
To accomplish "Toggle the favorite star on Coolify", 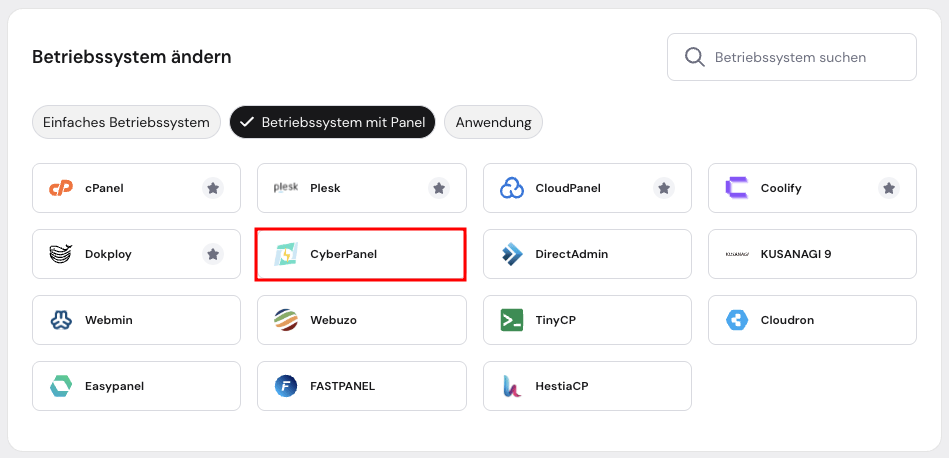I will 889,188.
